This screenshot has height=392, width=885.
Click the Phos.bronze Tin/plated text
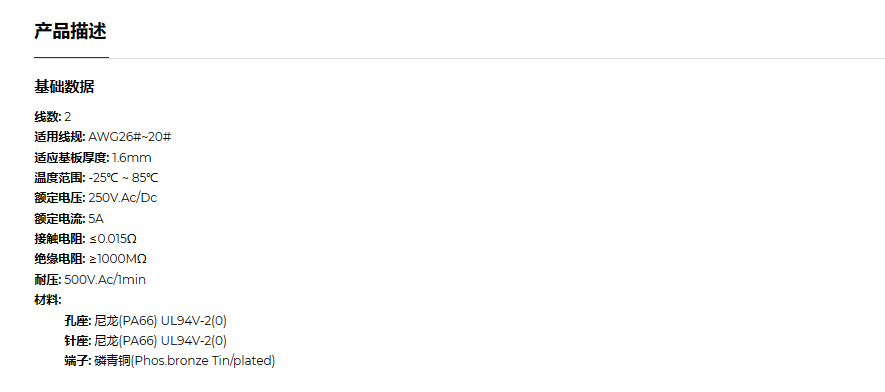(203, 361)
